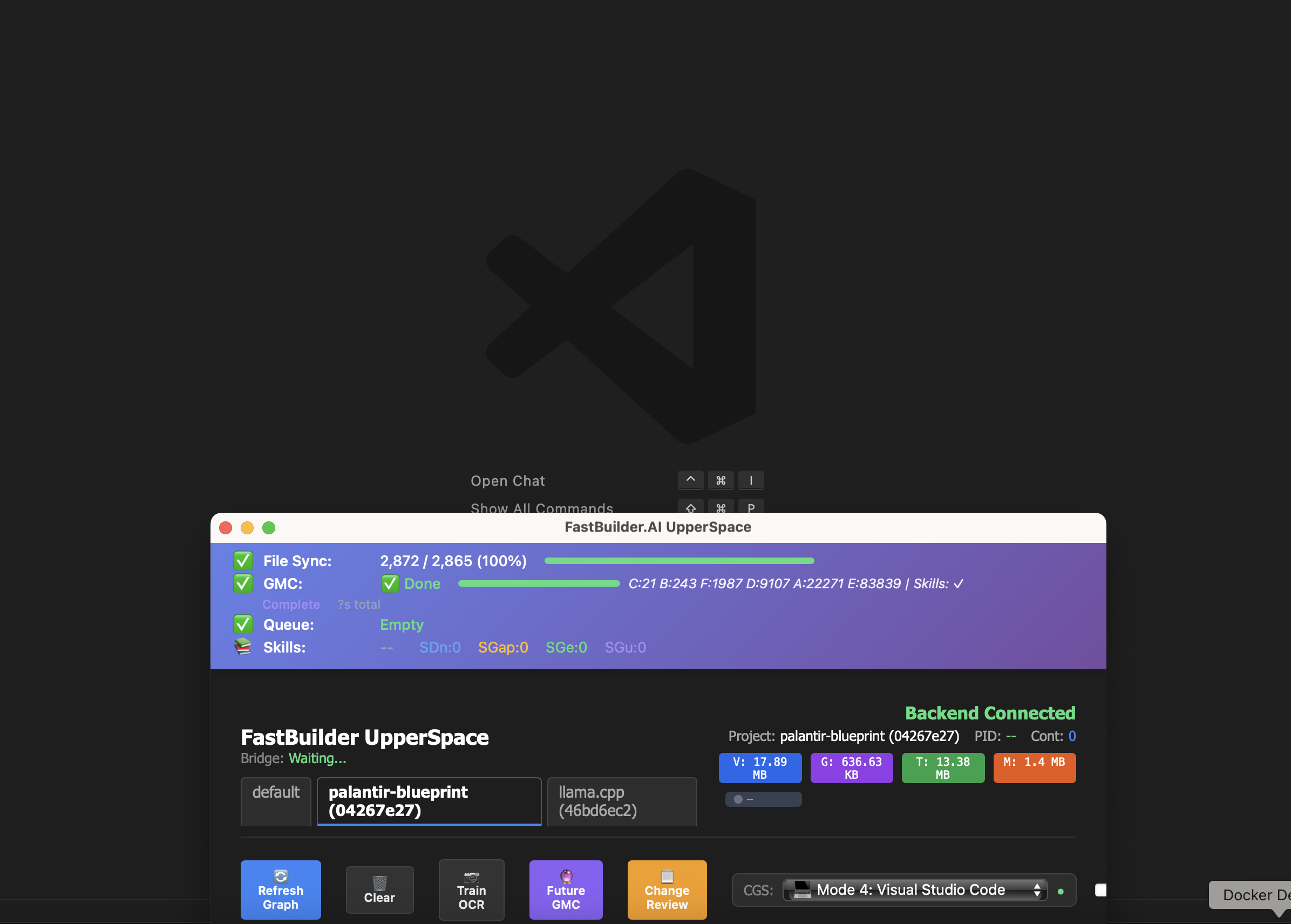Click the crystal ball icon on Future GMC
The height and width of the screenshot is (924, 1291).
pos(566,877)
